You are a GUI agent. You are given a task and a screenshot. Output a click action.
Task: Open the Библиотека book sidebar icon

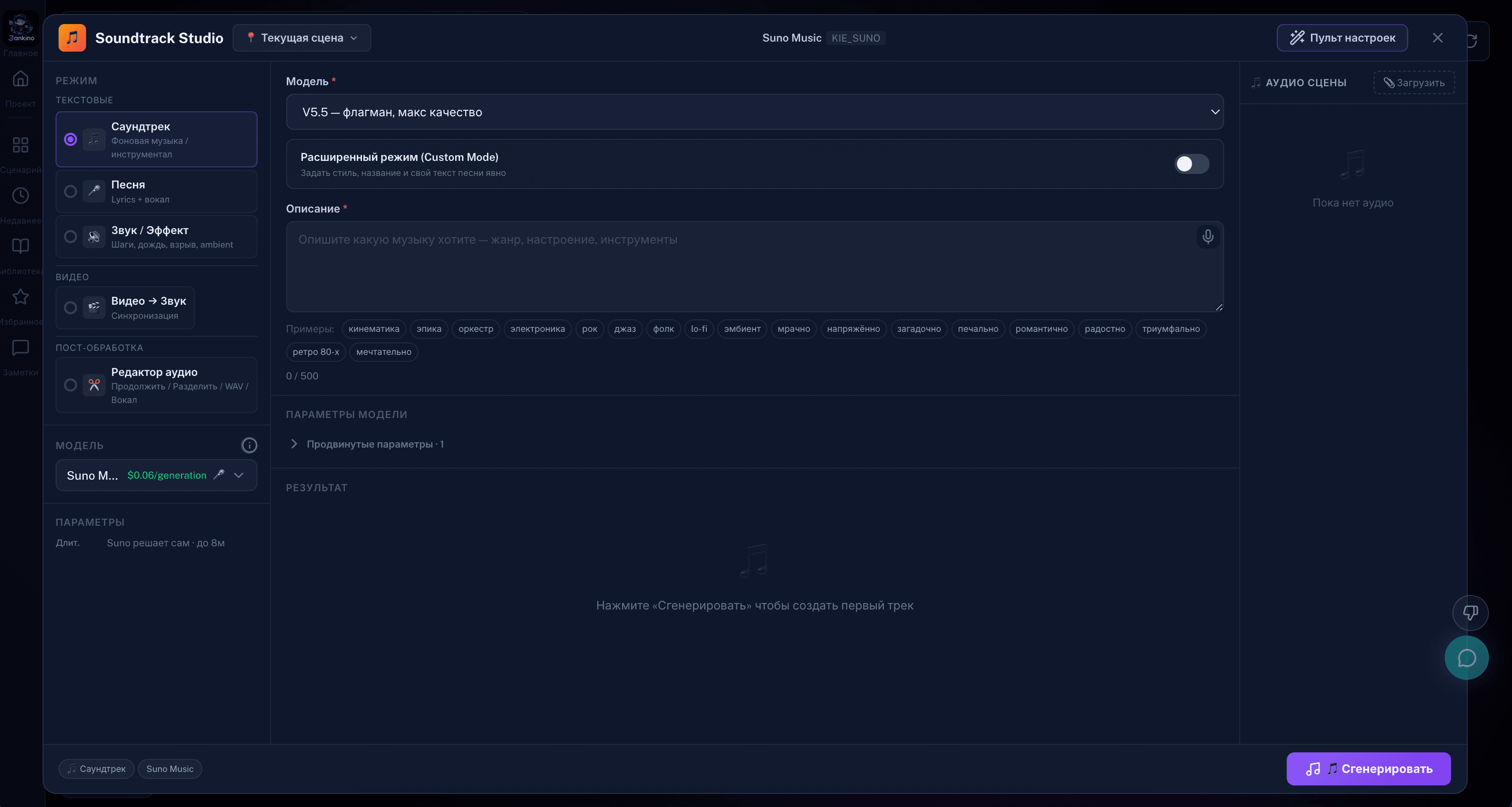click(x=21, y=246)
